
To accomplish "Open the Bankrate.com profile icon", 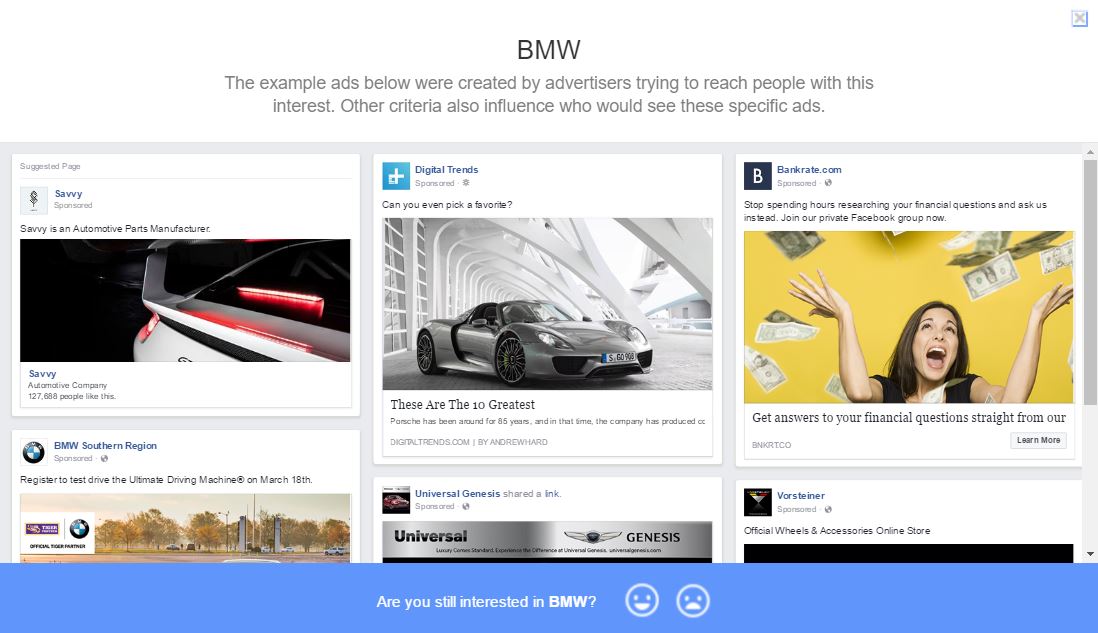I will 758,176.
